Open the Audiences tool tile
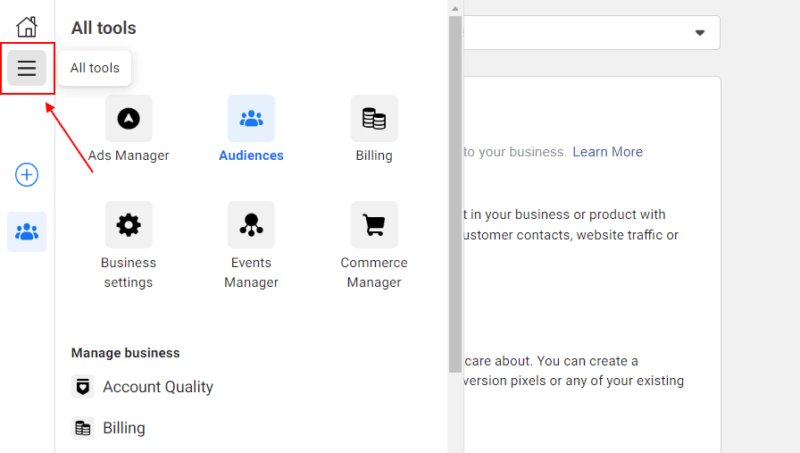 pyautogui.click(x=251, y=118)
